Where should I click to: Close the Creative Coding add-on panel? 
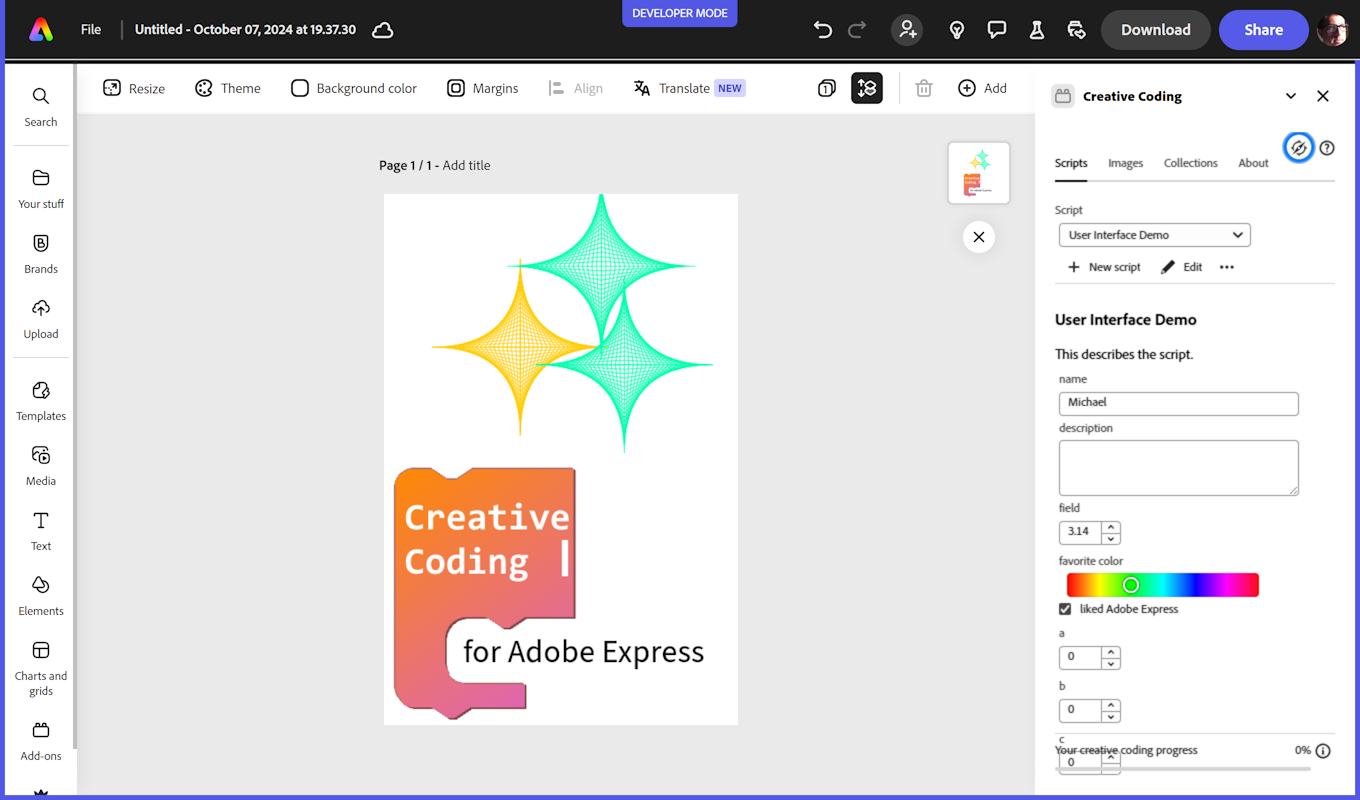coord(1323,96)
